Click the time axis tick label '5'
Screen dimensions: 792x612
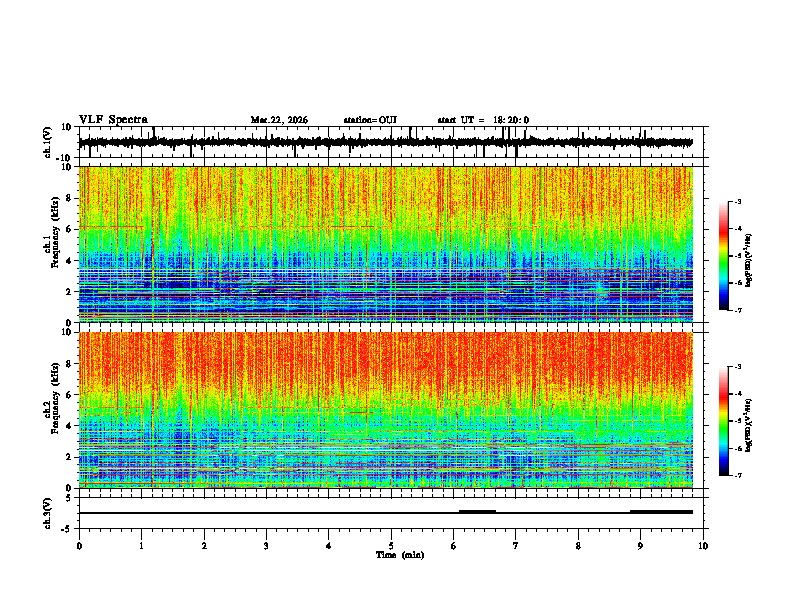tap(391, 546)
